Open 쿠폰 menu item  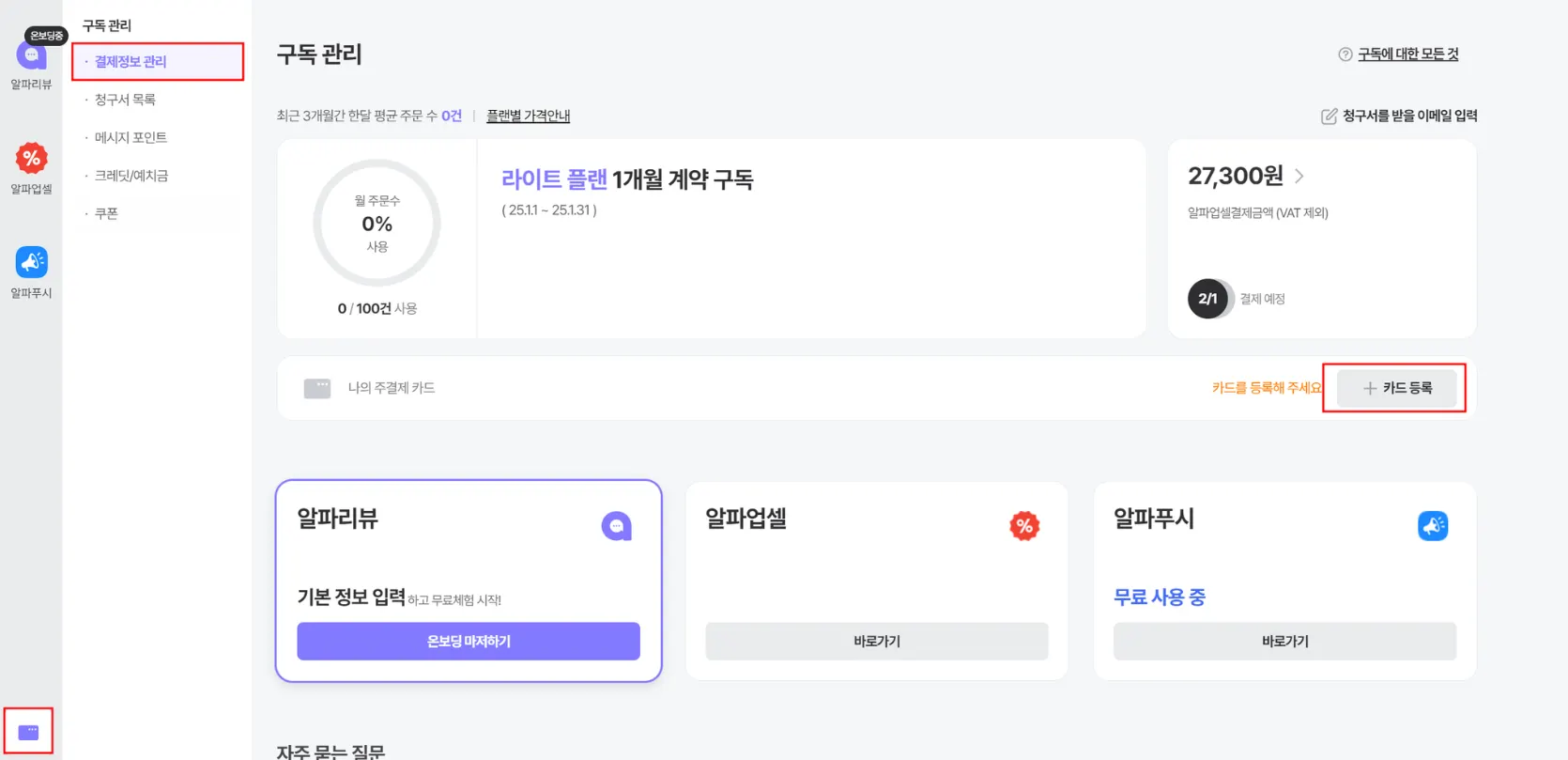point(106,214)
